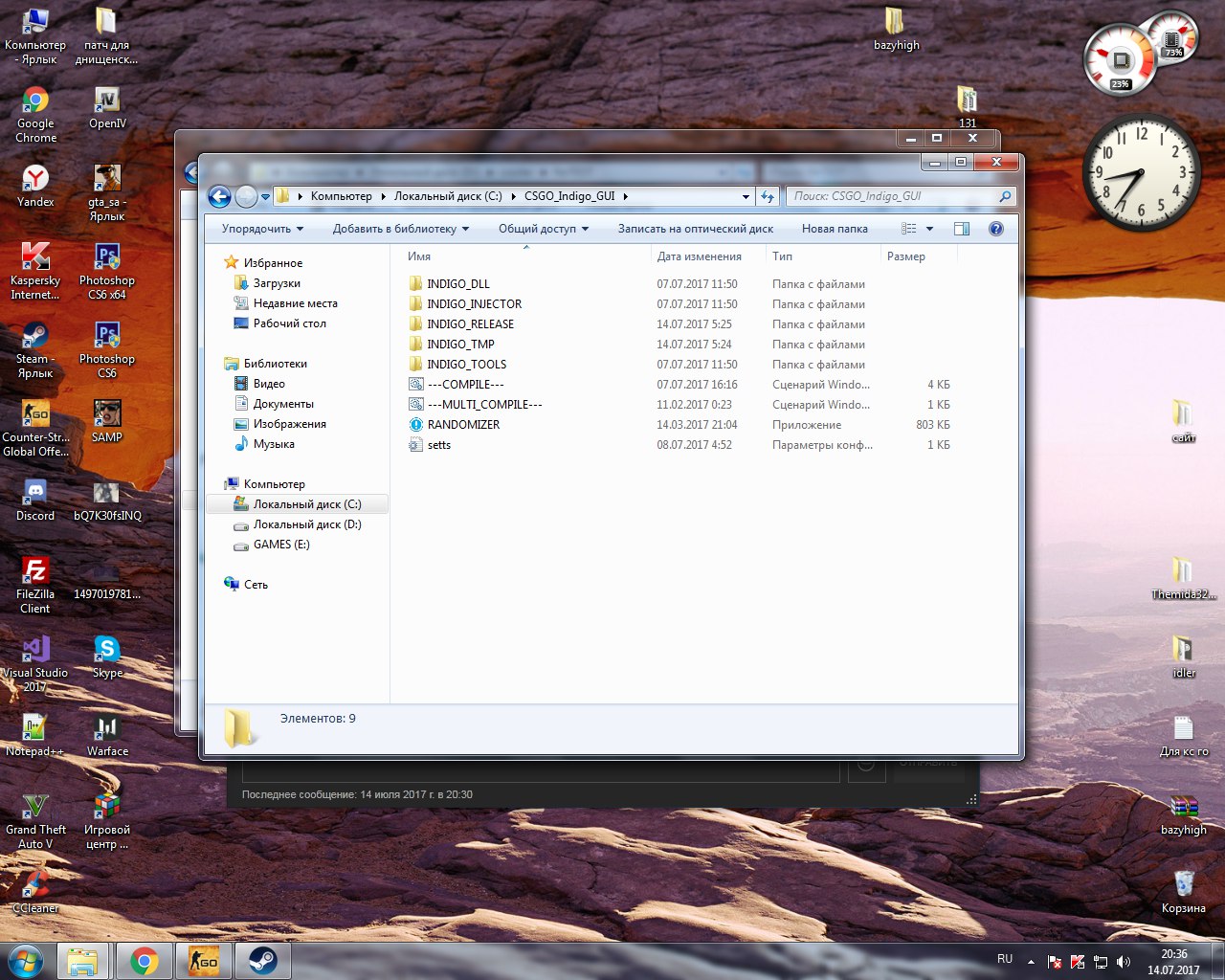Screen dimensions: 1225x980
Task: Open the RANDOMIZER application file
Action: pos(463,425)
